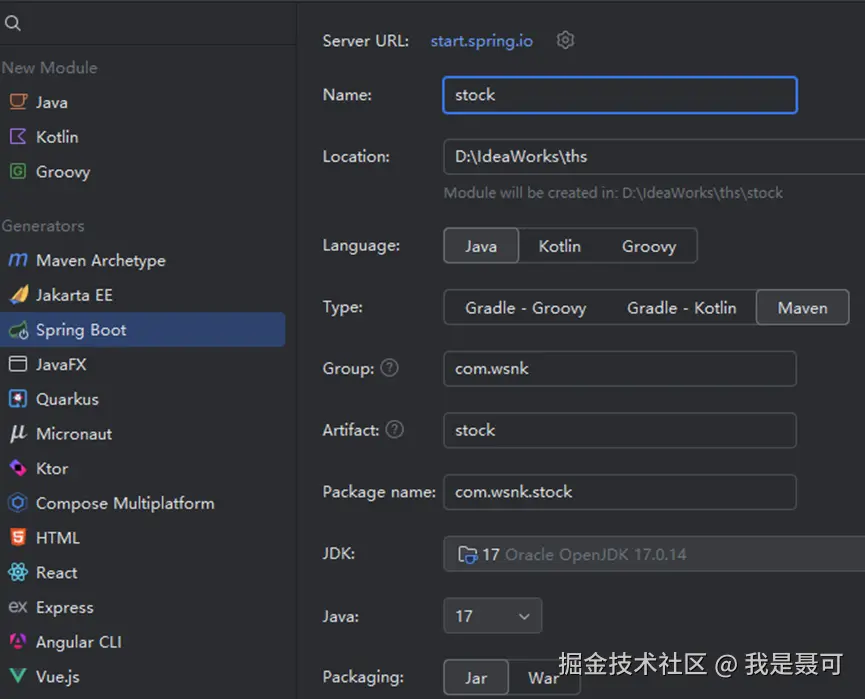Image resolution: width=865 pixels, height=699 pixels.
Task: Click the Location field D:\IdeaWorks\ths
Action: (x=654, y=157)
